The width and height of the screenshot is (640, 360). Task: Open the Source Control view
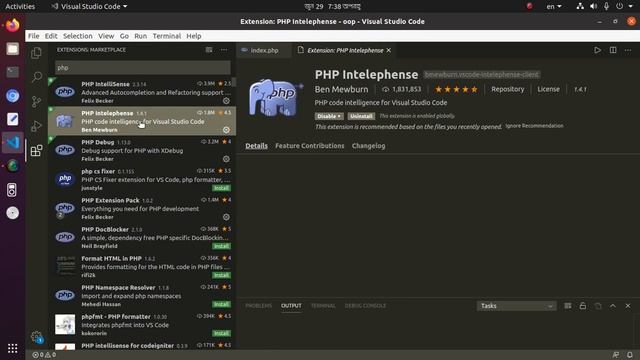pyautogui.click(x=36, y=101)
